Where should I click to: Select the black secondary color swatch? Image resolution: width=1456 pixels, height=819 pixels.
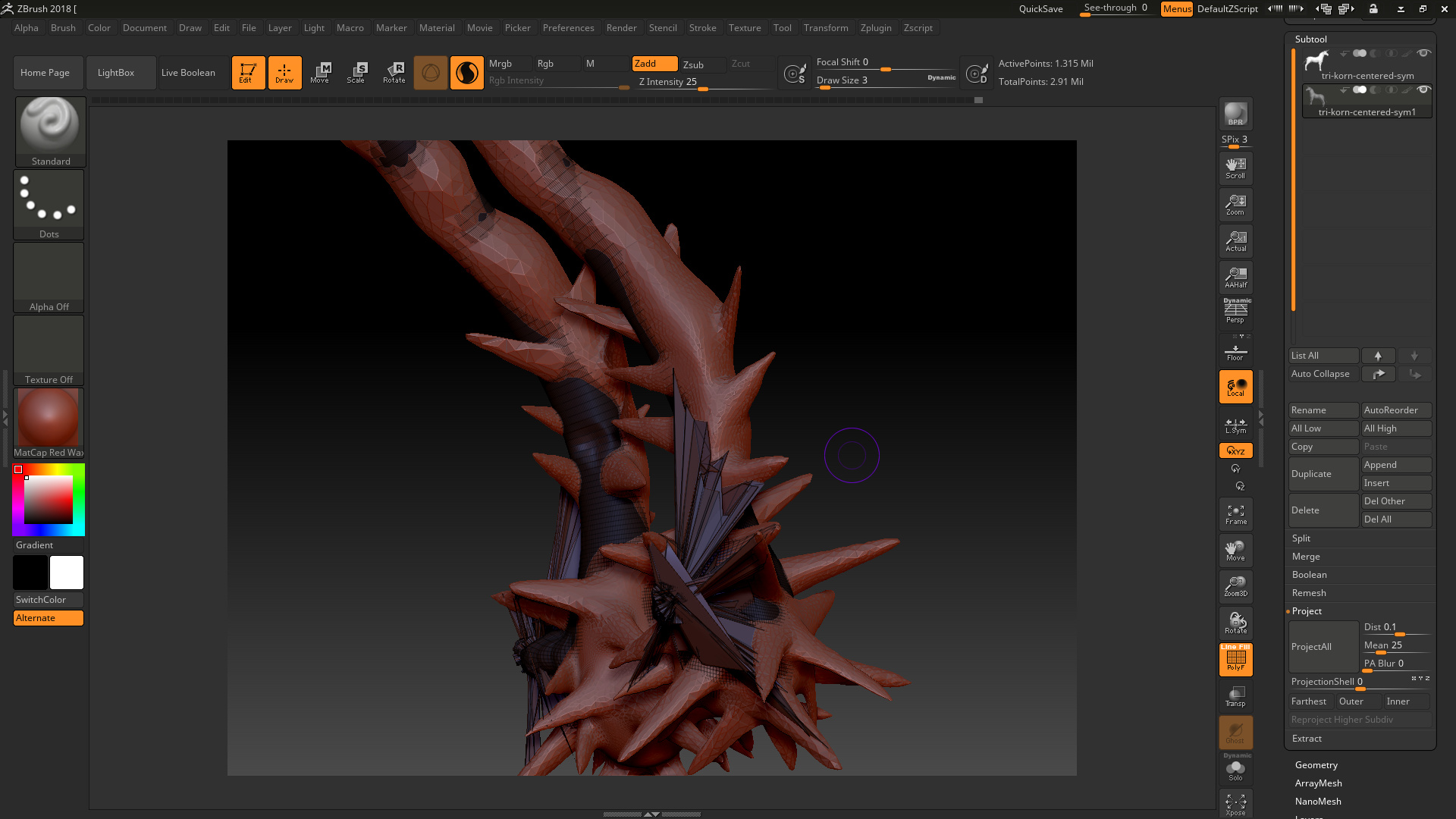coord(30,573)
